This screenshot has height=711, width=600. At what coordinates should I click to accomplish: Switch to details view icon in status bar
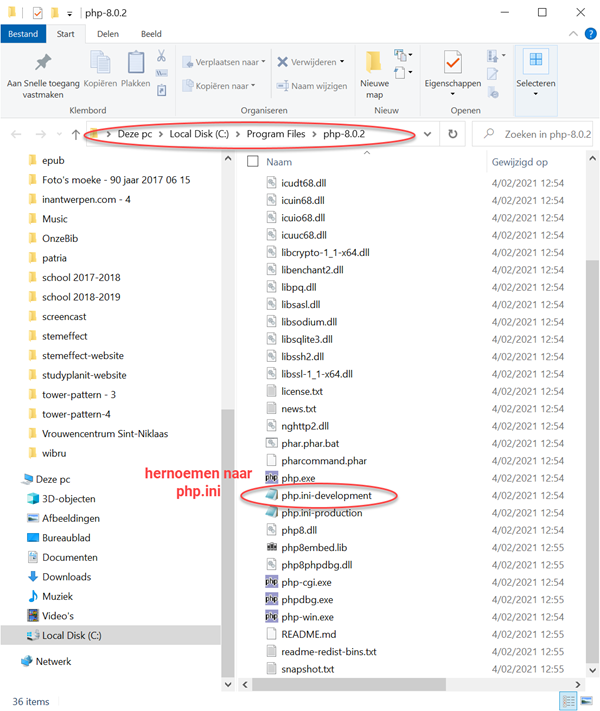569,701
